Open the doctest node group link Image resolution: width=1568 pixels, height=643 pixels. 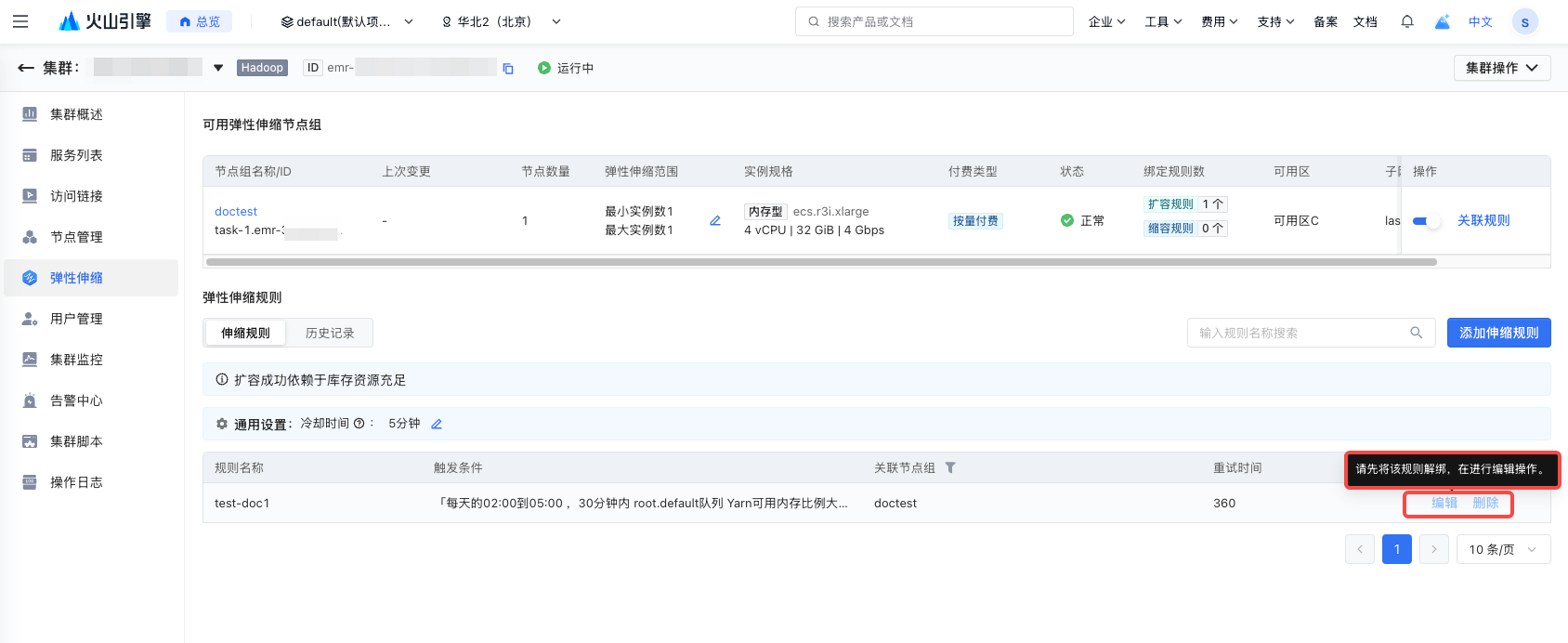(236, 212)
